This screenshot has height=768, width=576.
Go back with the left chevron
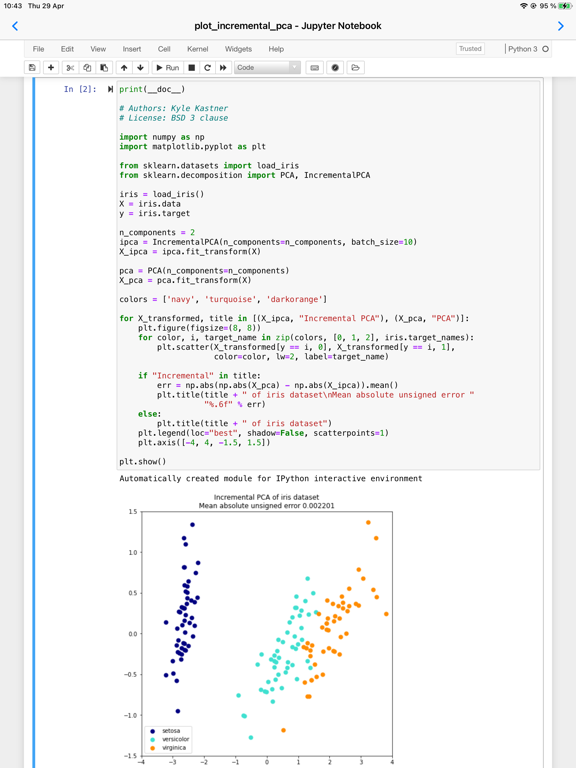(x=15, y=26)
